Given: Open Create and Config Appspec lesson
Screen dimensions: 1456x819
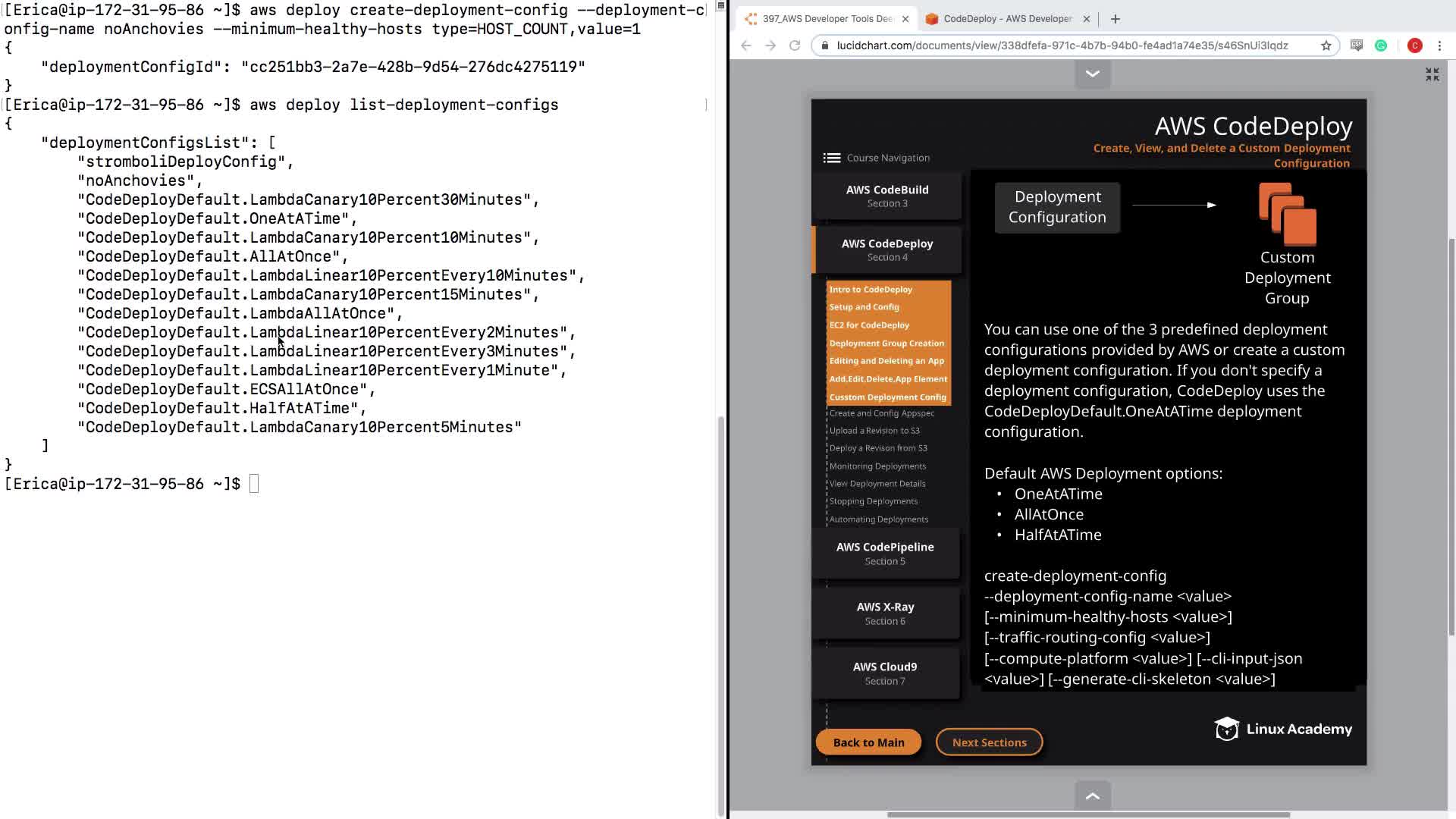Looking at the screenshot, I should pos(881,413).
